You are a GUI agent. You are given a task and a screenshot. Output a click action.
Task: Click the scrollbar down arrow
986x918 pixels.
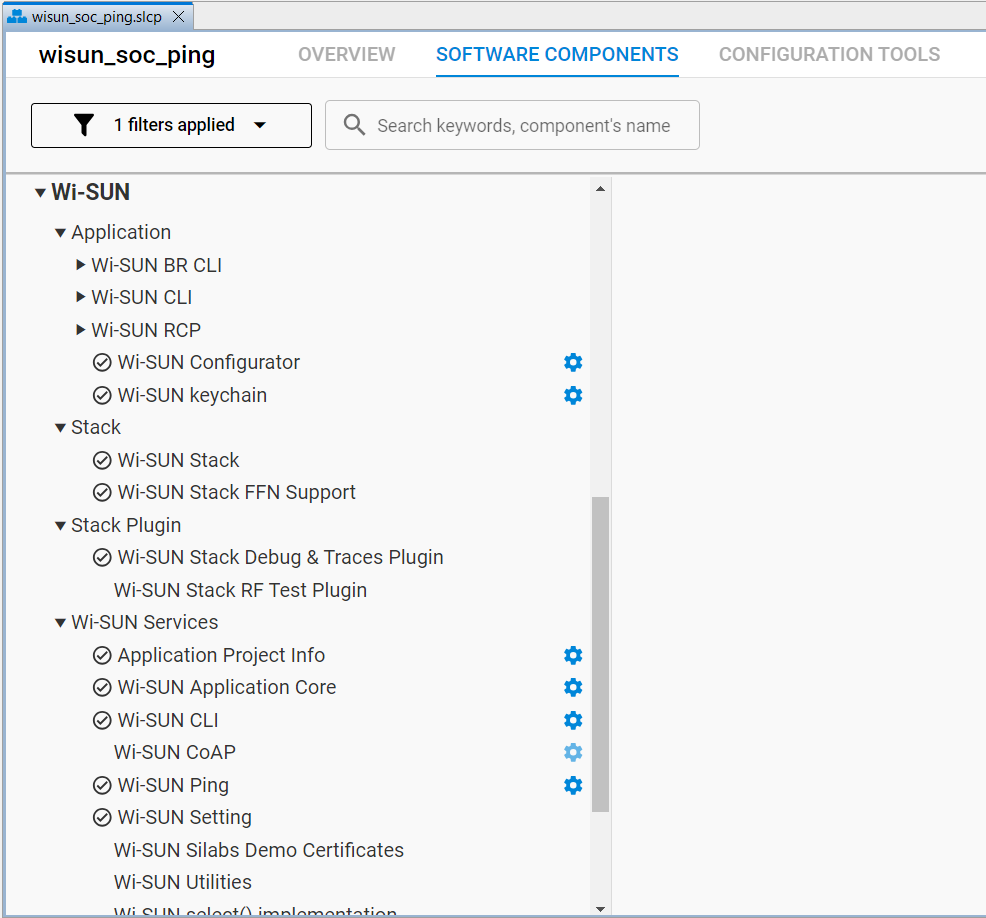[x=601, y=909]
